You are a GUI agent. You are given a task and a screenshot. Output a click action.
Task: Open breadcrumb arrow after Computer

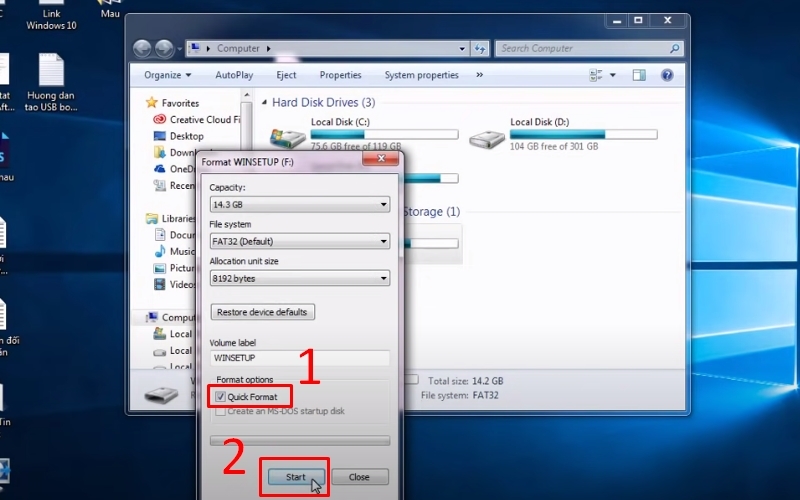click(x=268, y=48)
